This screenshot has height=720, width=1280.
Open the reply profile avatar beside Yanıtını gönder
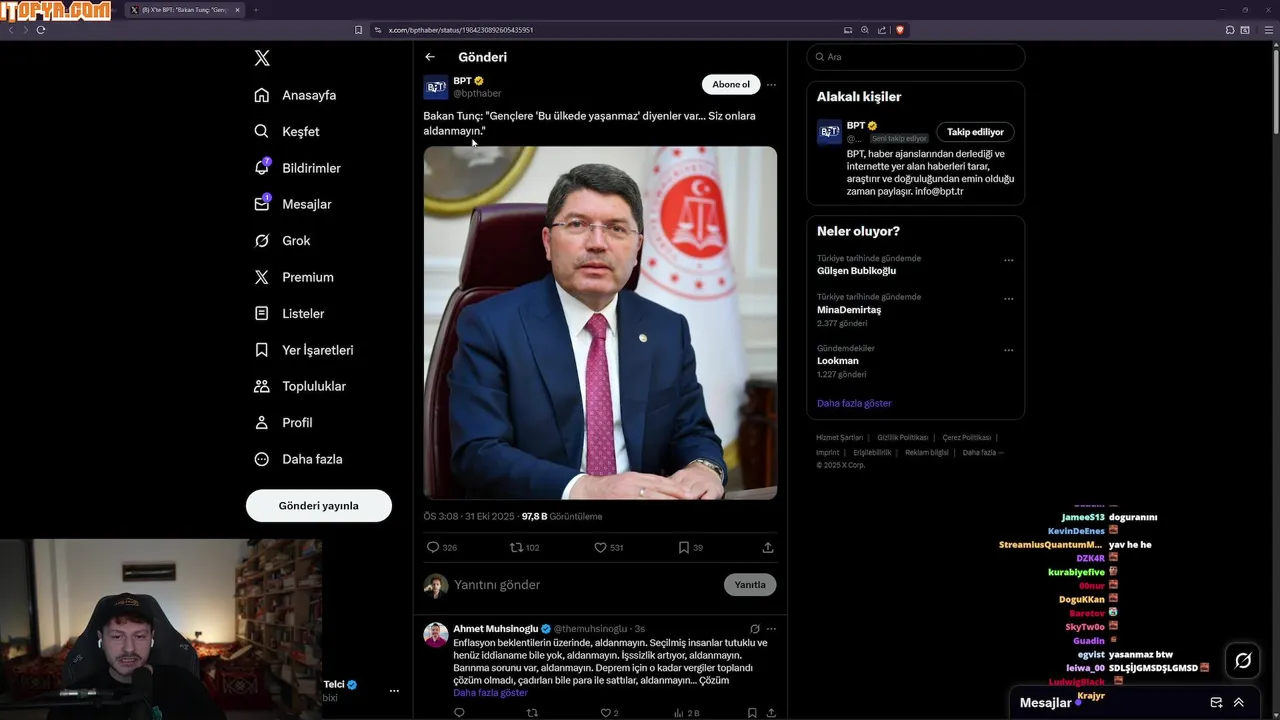pyautogui.click(x=436, y=586)
